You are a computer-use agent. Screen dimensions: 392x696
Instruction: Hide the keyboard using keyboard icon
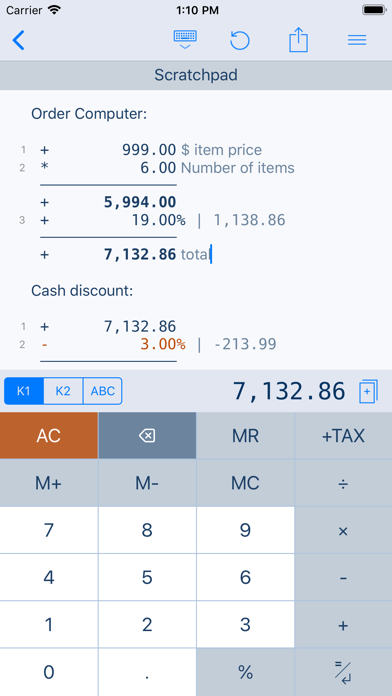tap(185, 40)
